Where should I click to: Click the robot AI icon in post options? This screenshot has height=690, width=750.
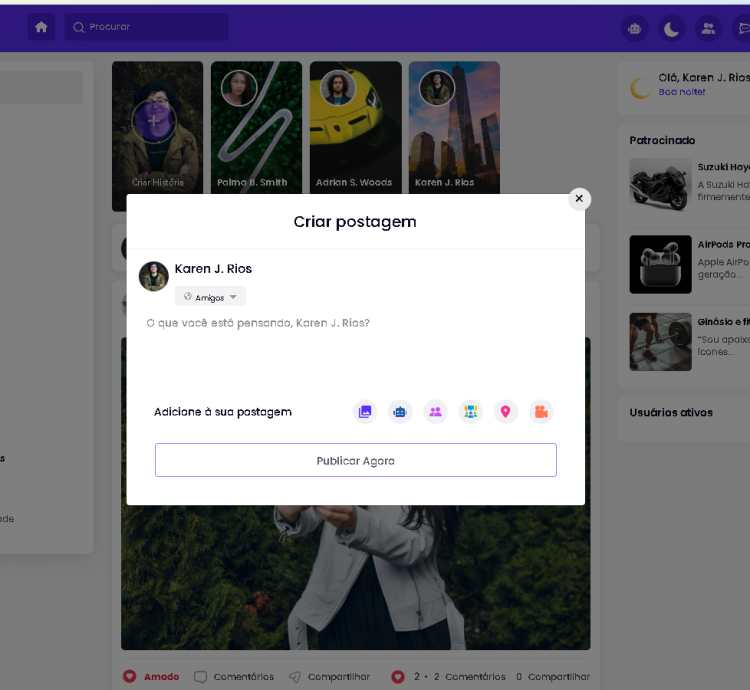pyautogui.click(x=400, y=411)
